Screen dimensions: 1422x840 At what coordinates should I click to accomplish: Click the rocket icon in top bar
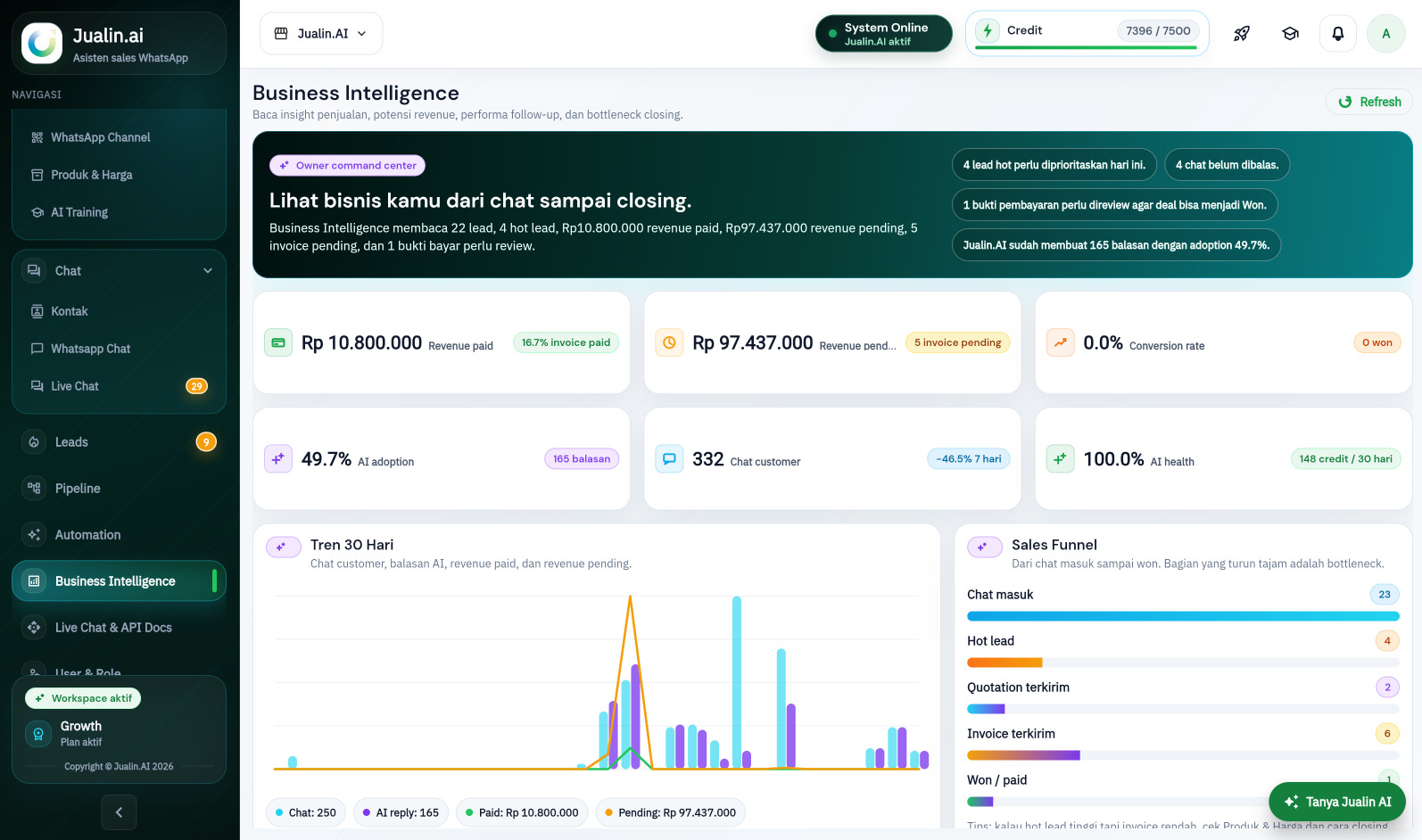tap(1242, 34)
